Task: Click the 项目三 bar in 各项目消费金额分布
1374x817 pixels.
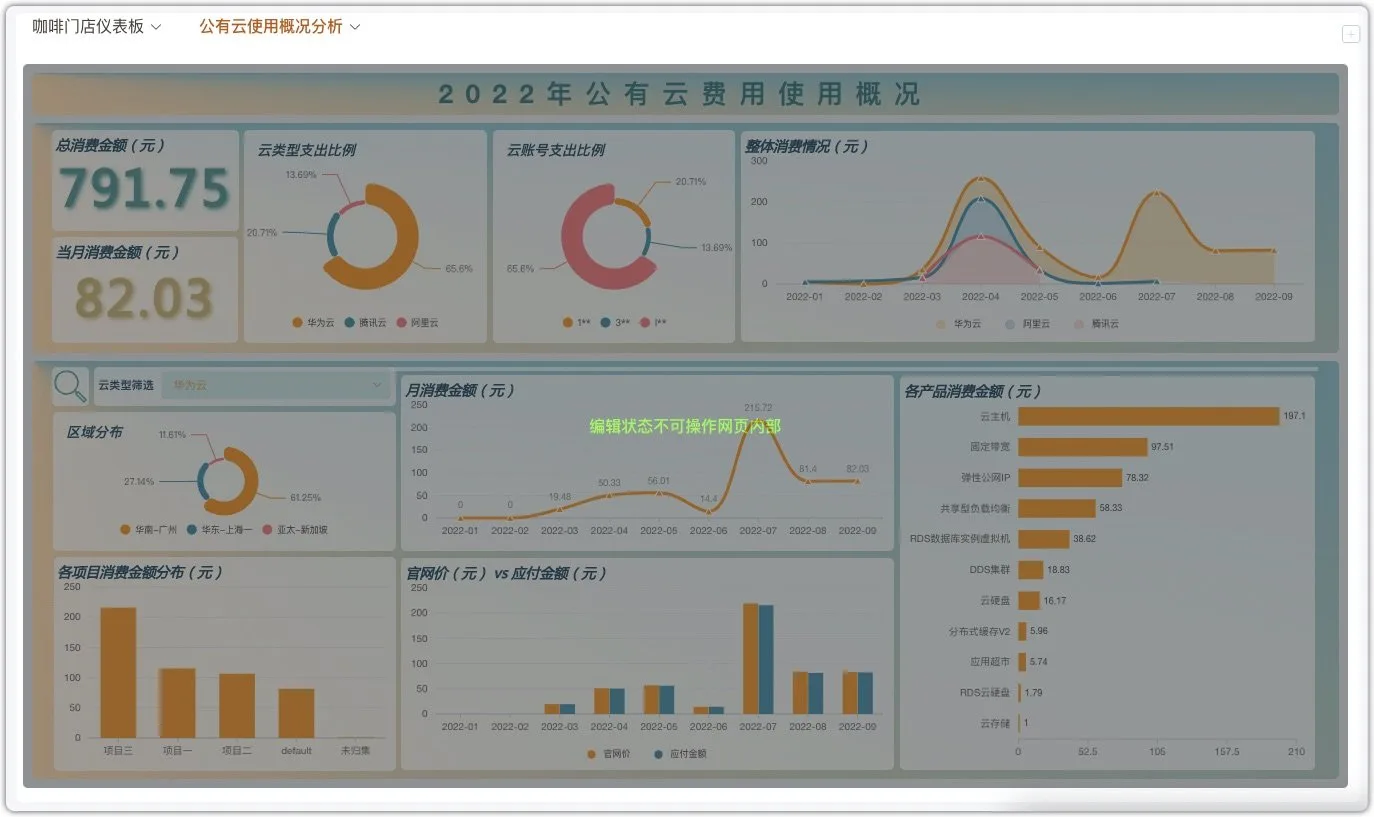Action: tap(118, 672)
